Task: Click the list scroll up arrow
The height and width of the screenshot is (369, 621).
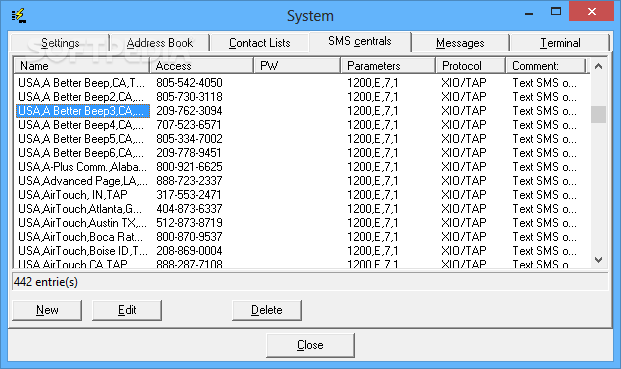Action: click(598, 66)
